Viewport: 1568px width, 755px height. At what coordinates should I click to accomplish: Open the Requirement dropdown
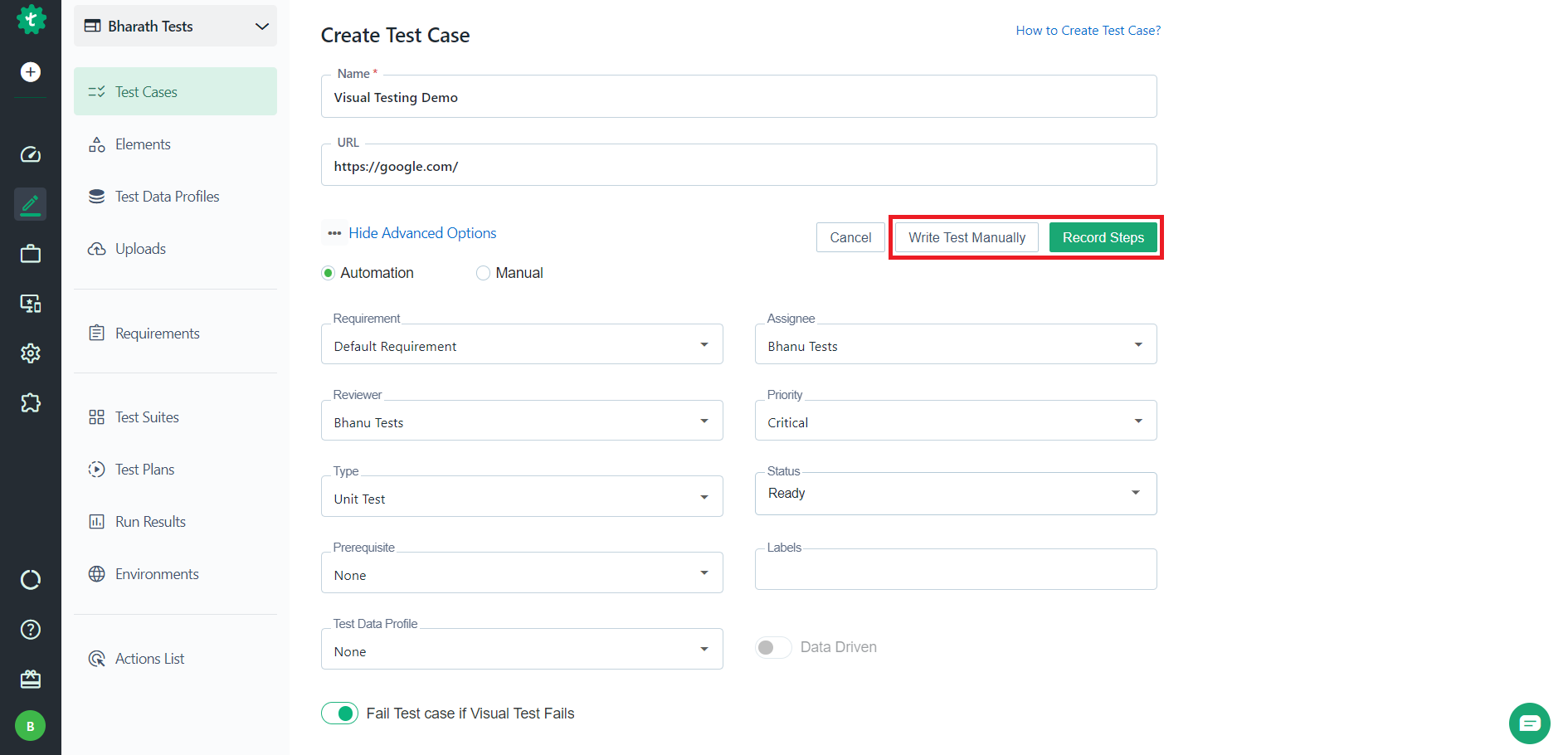coord(522,344)
